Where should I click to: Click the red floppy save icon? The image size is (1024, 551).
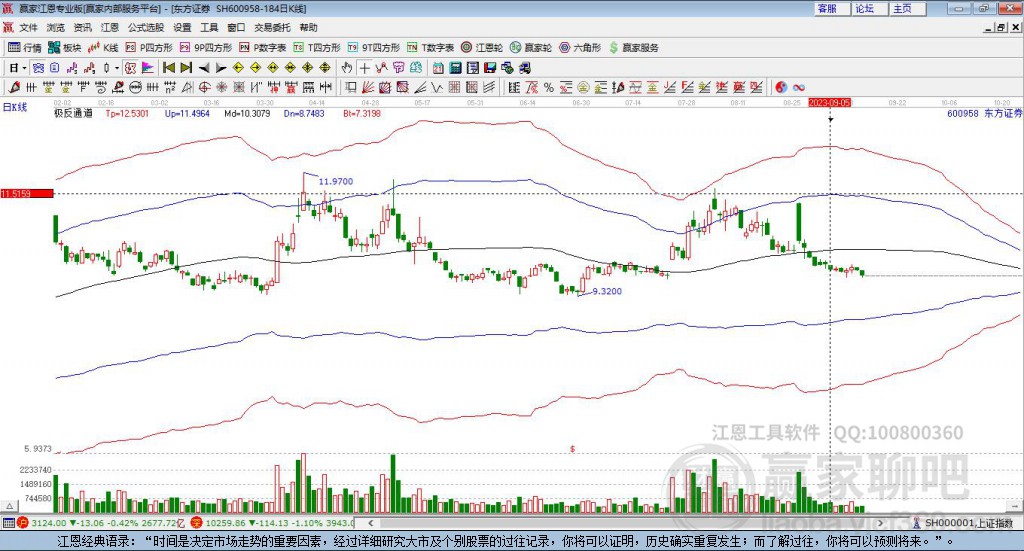(x=490, y=68)
